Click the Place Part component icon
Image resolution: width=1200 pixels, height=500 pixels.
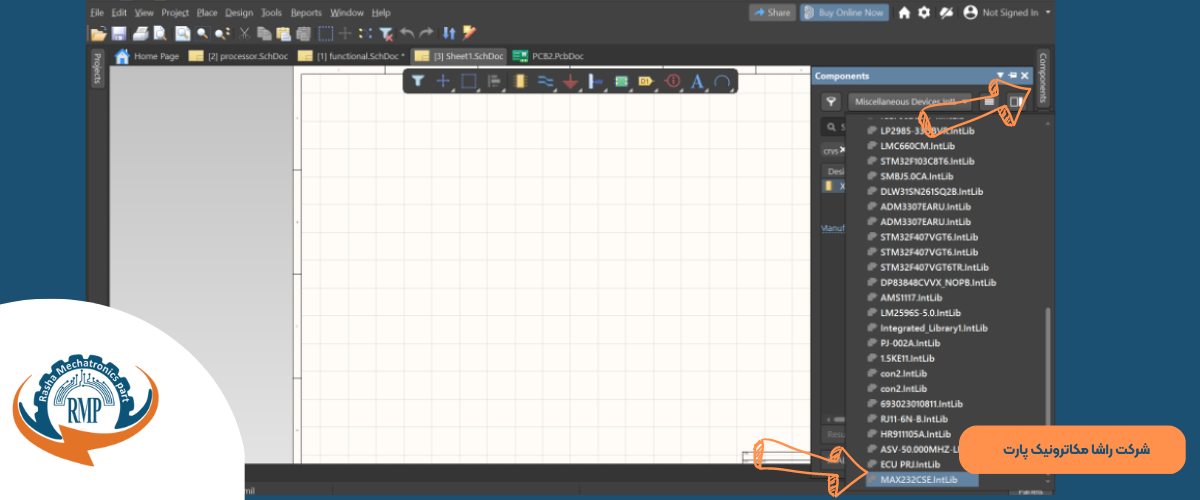point(519,81)
